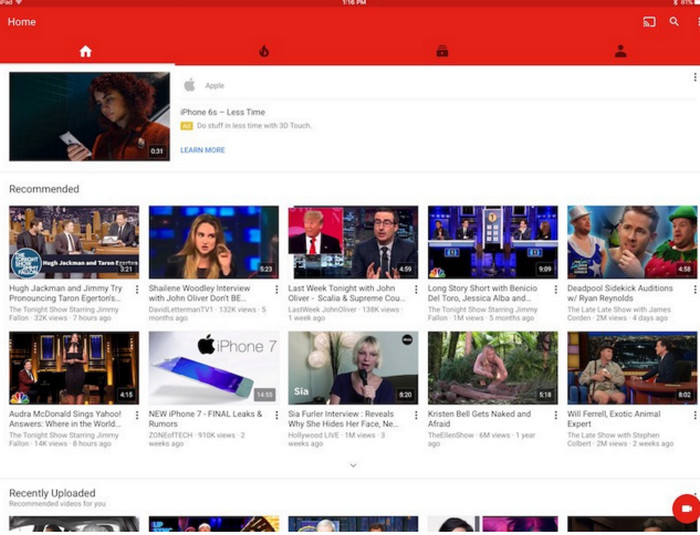Open menu for Deadpool Sidekick video

coord(695,289)
